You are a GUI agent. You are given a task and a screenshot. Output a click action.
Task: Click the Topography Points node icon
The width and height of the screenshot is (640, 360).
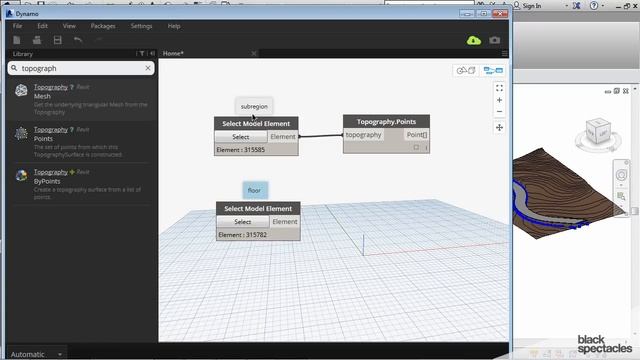21,133
